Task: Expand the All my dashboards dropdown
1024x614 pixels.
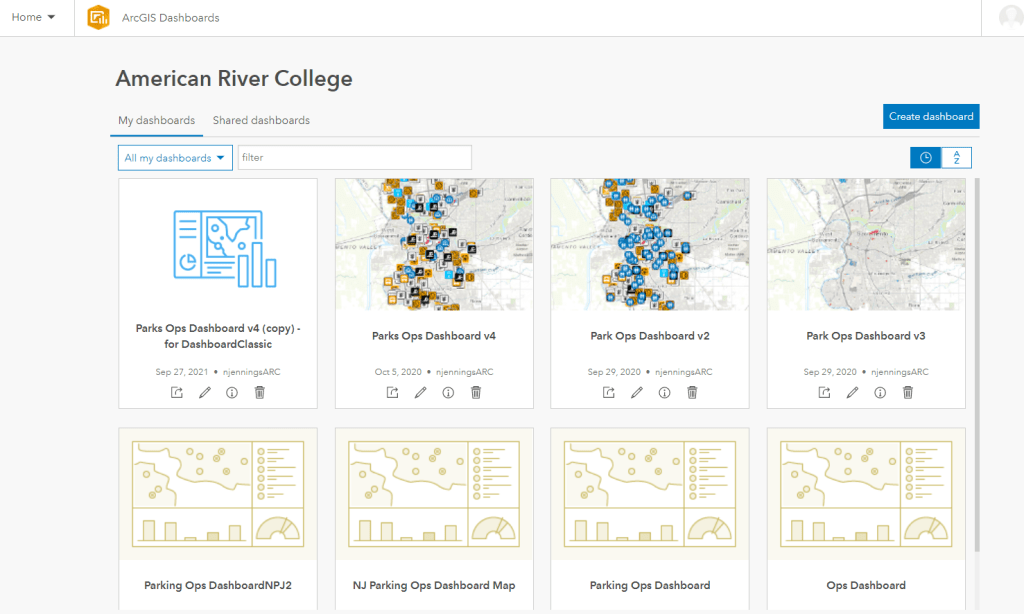Action: [175, 158]
